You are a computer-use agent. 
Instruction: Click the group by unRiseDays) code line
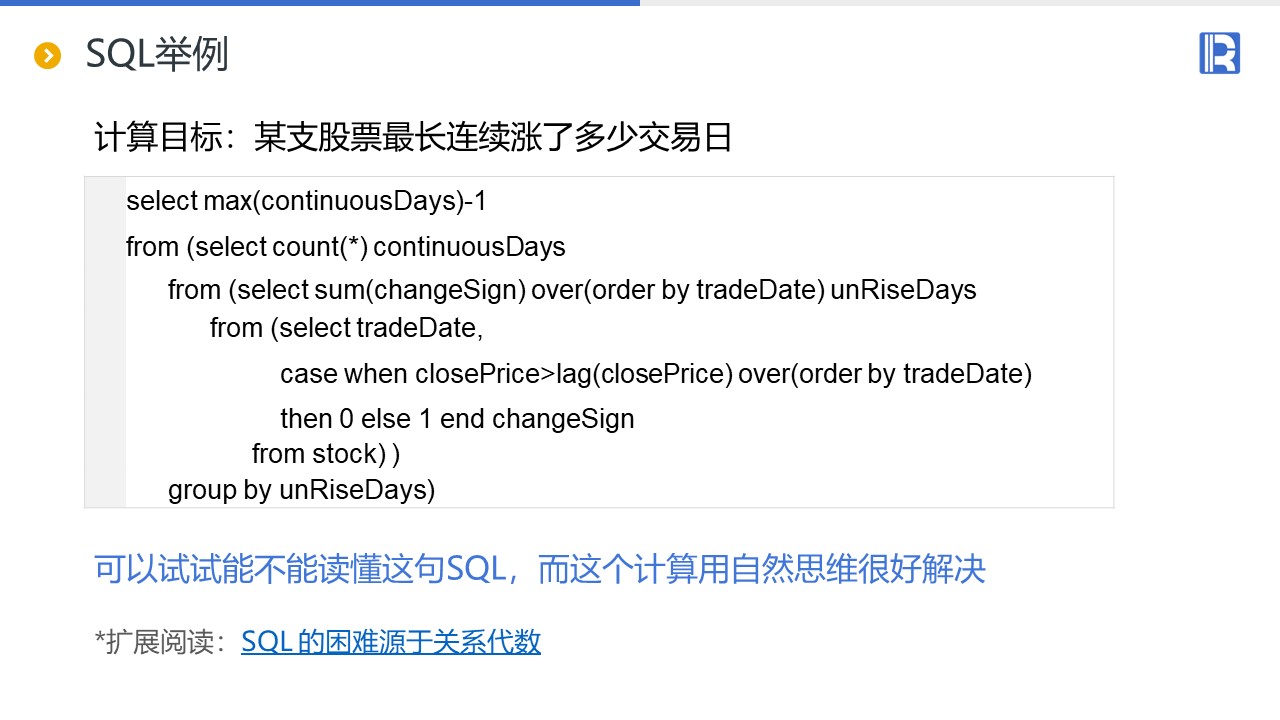pos(301,490)
